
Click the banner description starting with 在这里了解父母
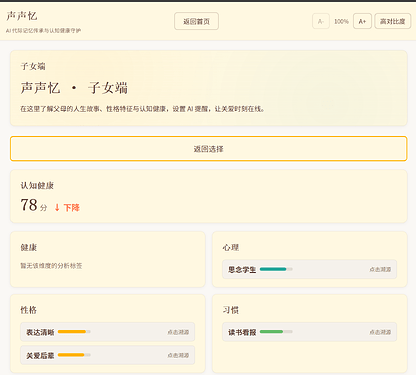[142, 109]
